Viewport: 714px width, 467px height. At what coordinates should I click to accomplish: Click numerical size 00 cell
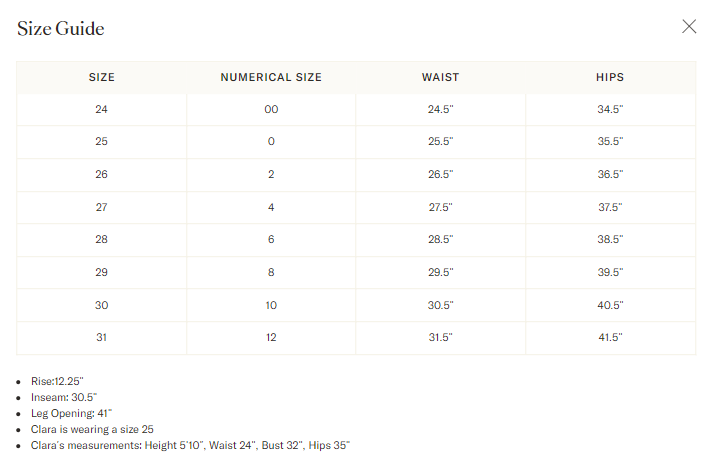coord(271,109)
